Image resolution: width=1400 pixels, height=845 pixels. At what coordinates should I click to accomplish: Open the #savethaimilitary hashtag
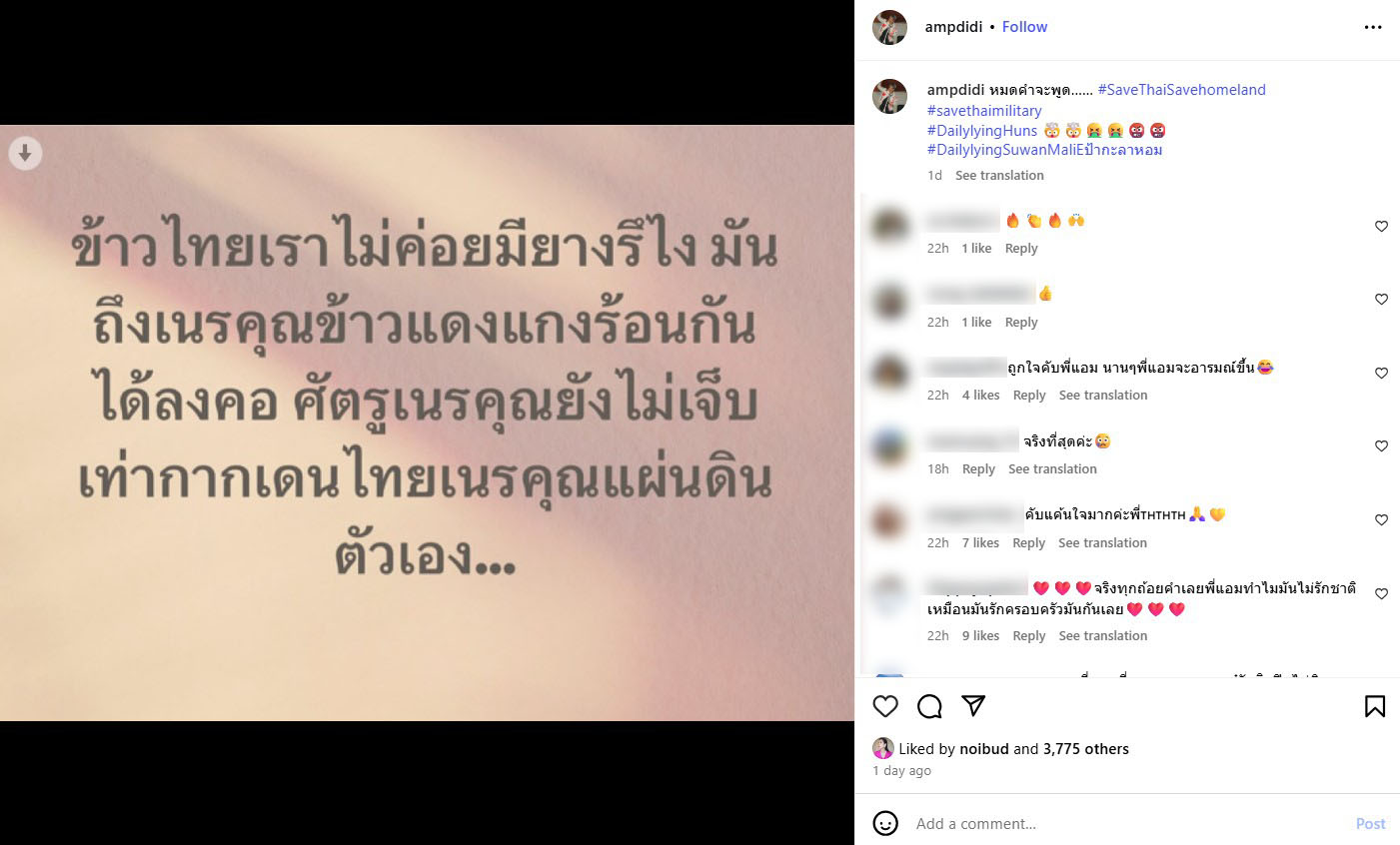point(984,111)
